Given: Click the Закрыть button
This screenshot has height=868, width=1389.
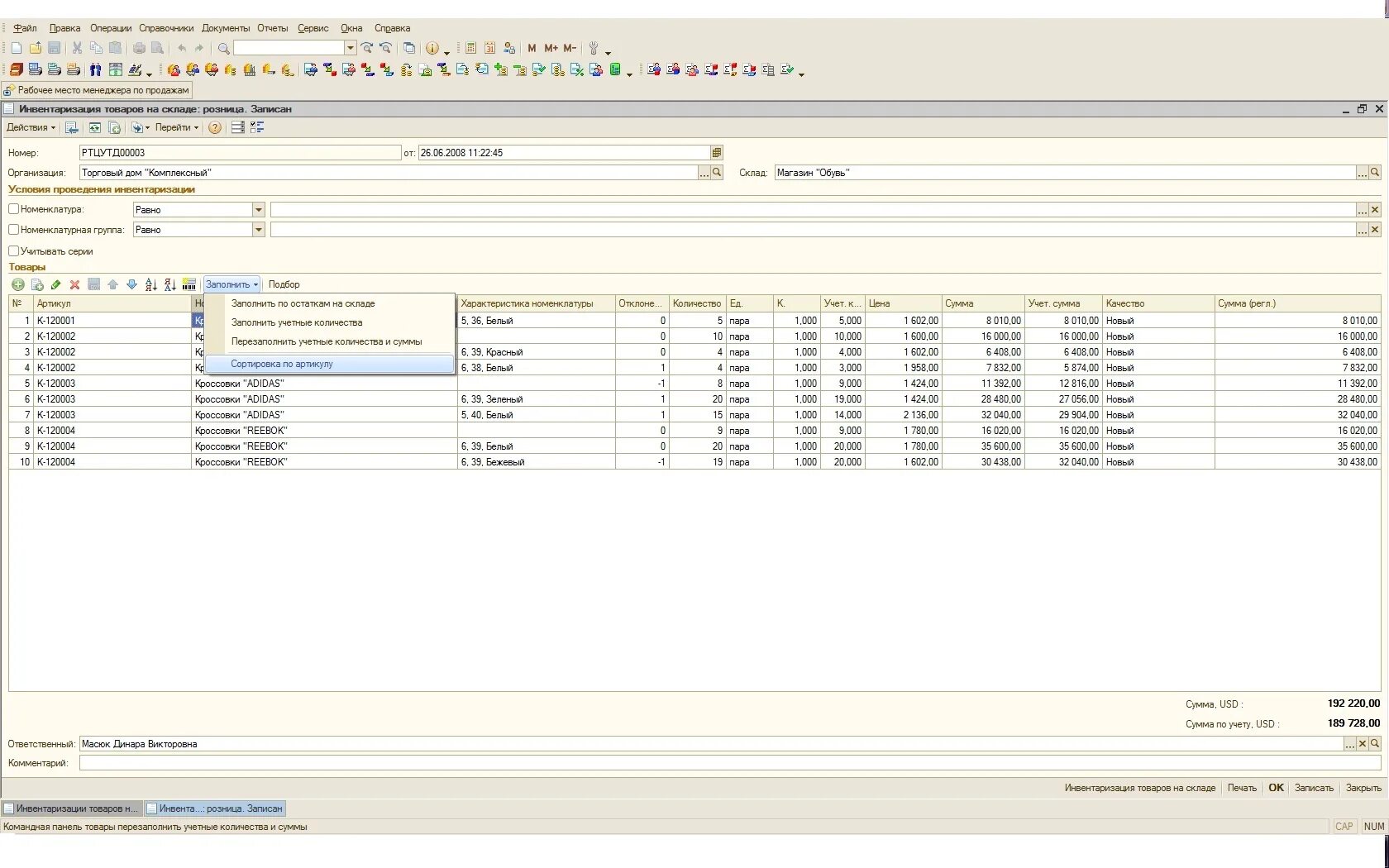Looking at the screenshot, I should [1363, 788].
